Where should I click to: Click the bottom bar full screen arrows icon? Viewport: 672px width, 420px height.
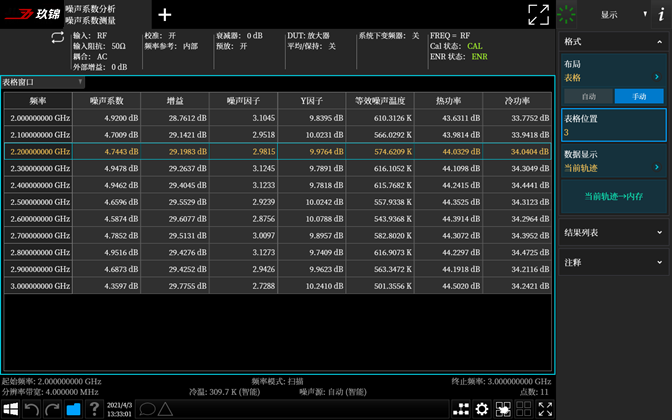545,409
